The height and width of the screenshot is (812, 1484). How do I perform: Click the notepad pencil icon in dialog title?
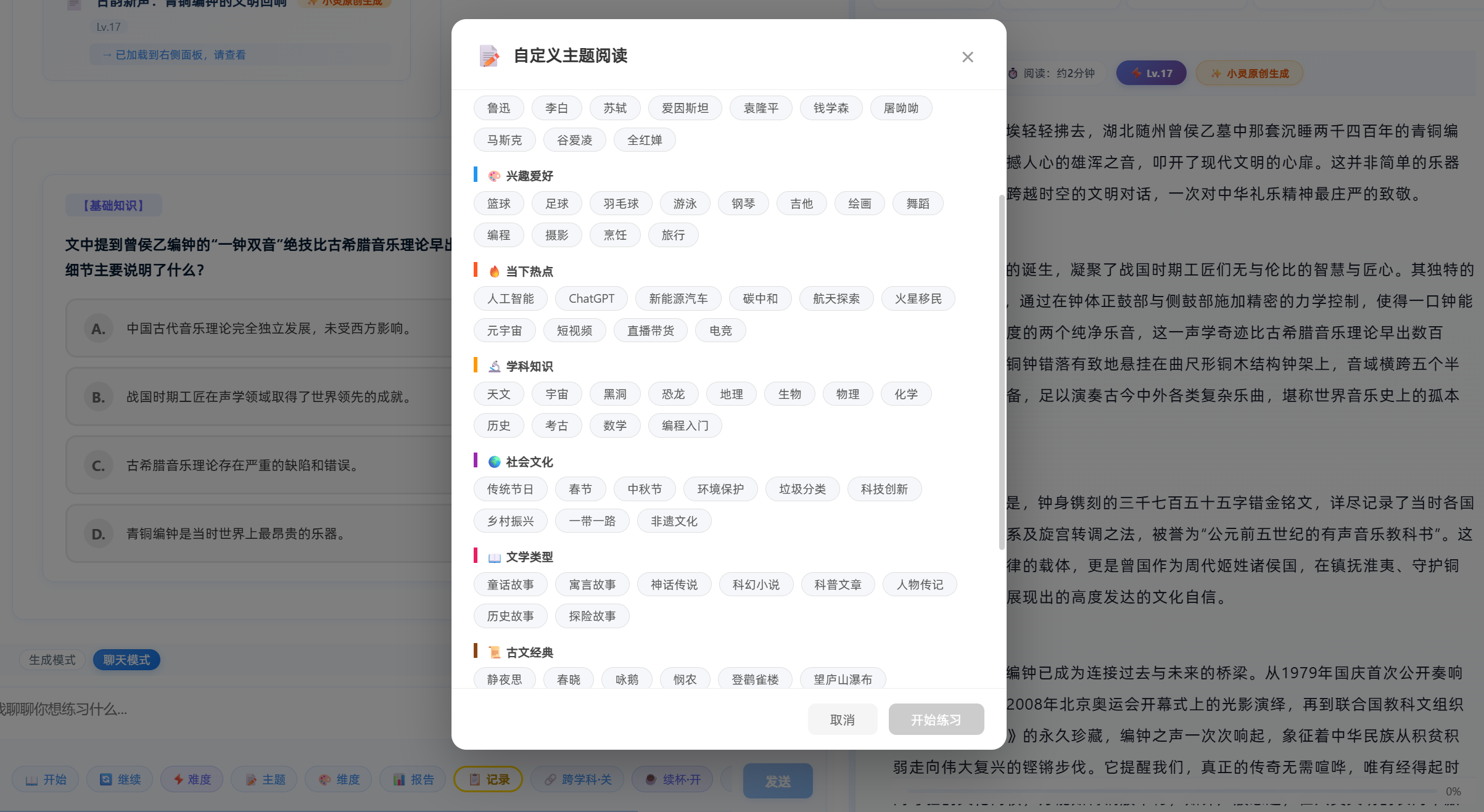489,56
